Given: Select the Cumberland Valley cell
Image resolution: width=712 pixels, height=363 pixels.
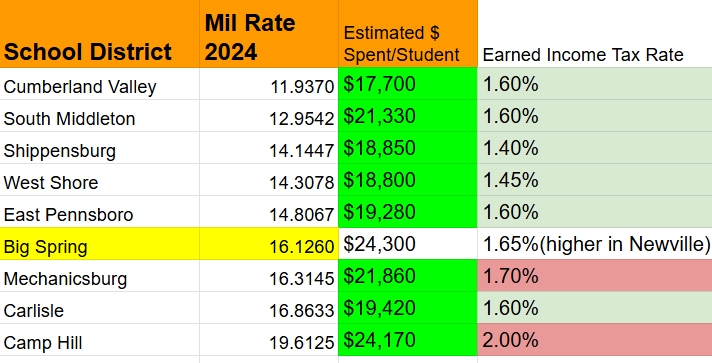Looking at the screenshot, I should (x=99, y=84).
